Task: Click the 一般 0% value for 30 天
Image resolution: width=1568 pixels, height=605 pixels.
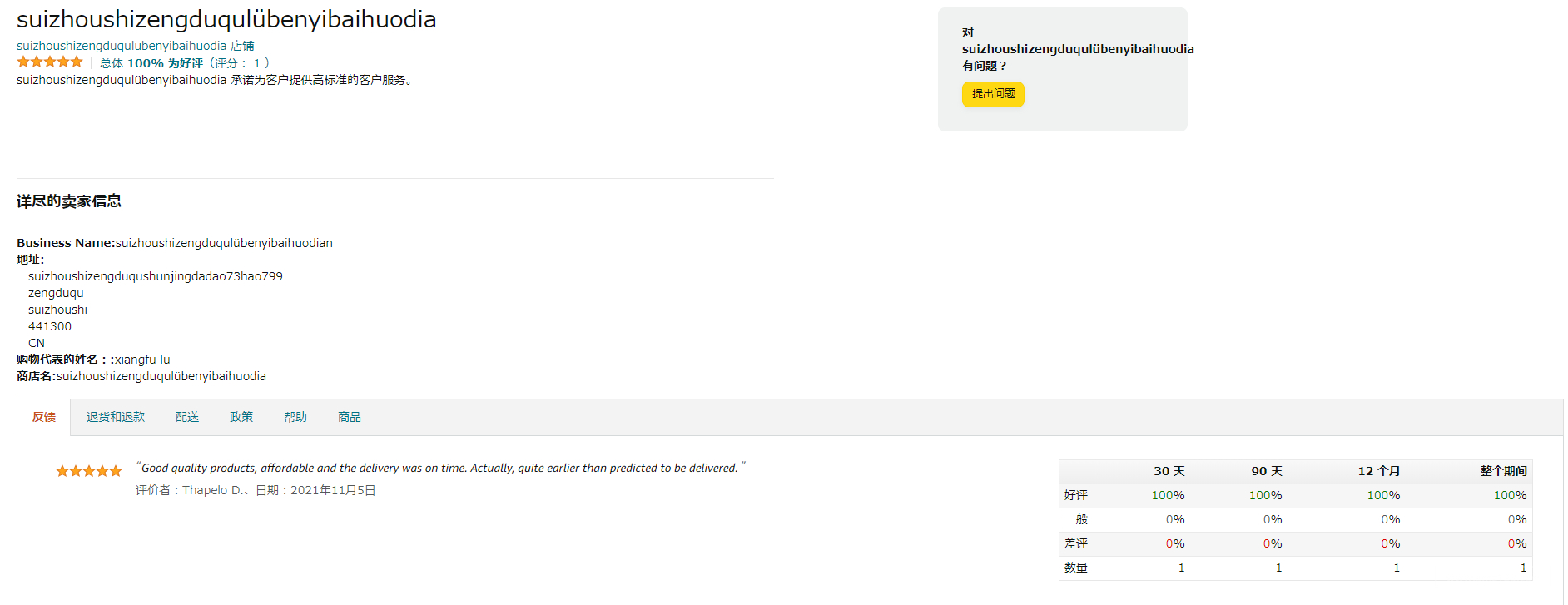Action: pyautogui.click(x=1174, y=519)
